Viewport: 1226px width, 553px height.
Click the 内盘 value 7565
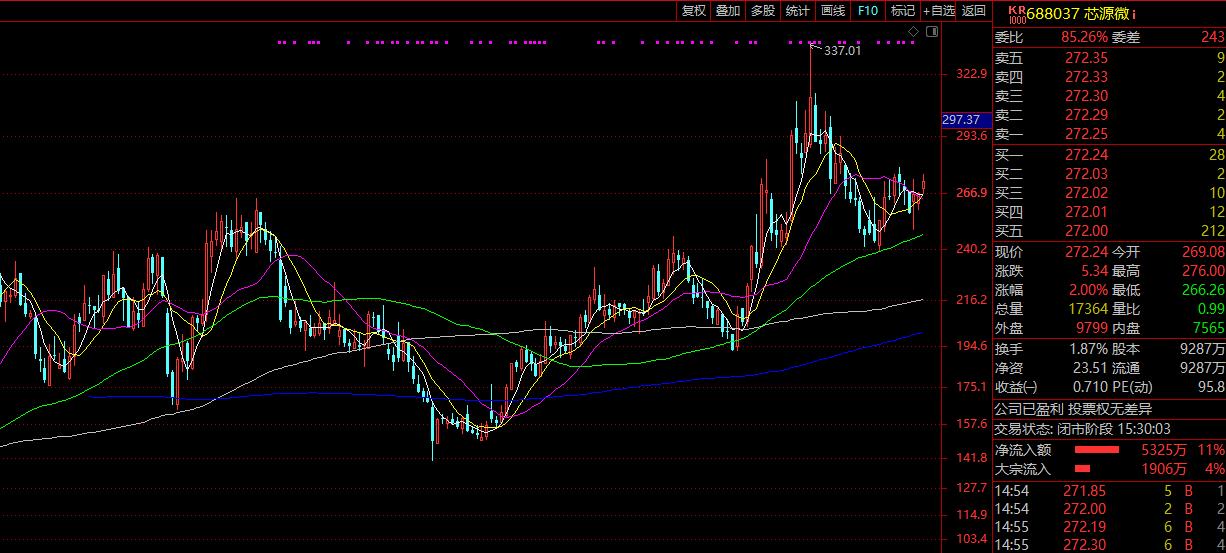(x=1208, y=328)
